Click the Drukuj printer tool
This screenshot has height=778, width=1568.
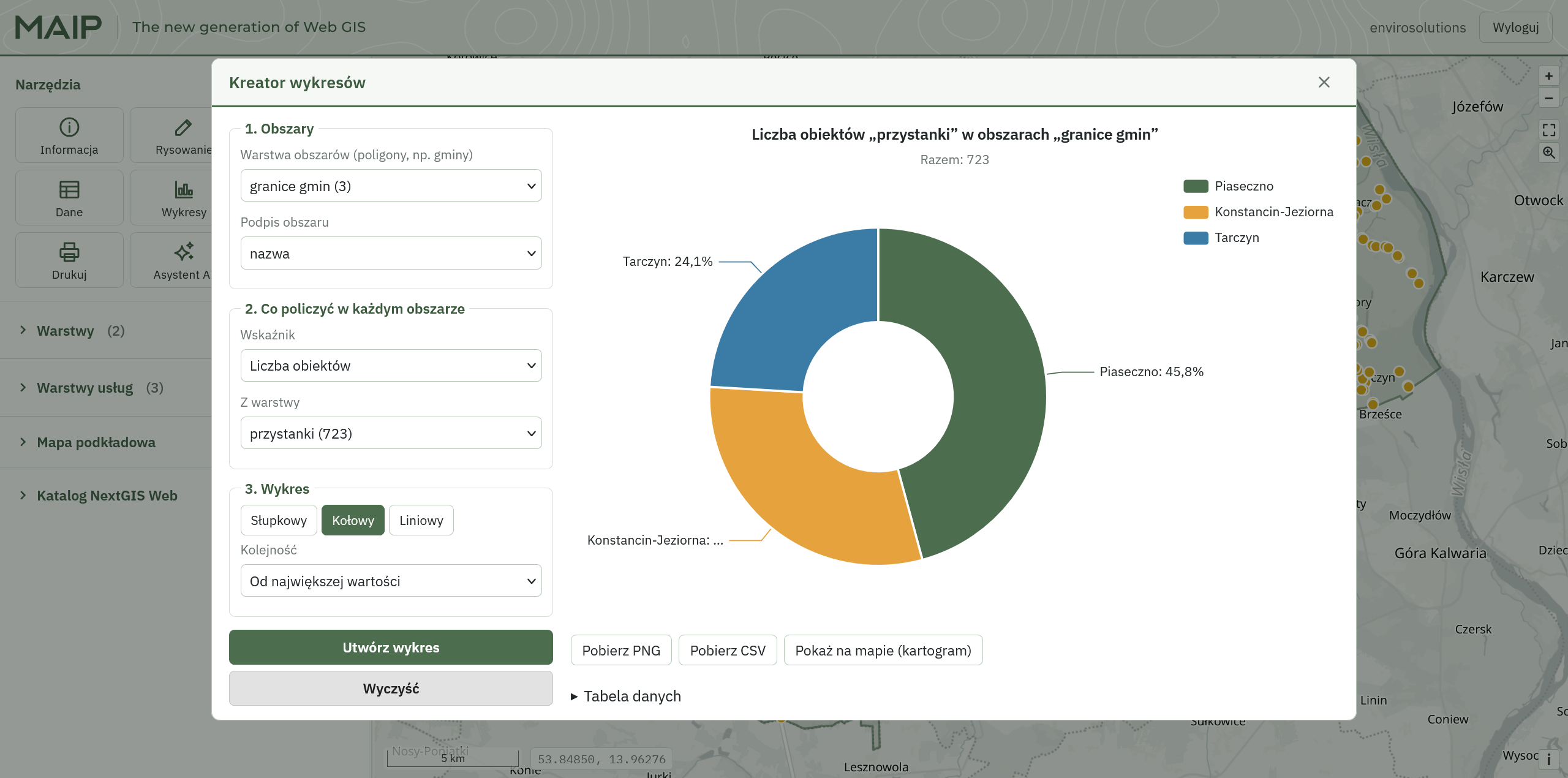pyautogui.click(x=69, y=260)
